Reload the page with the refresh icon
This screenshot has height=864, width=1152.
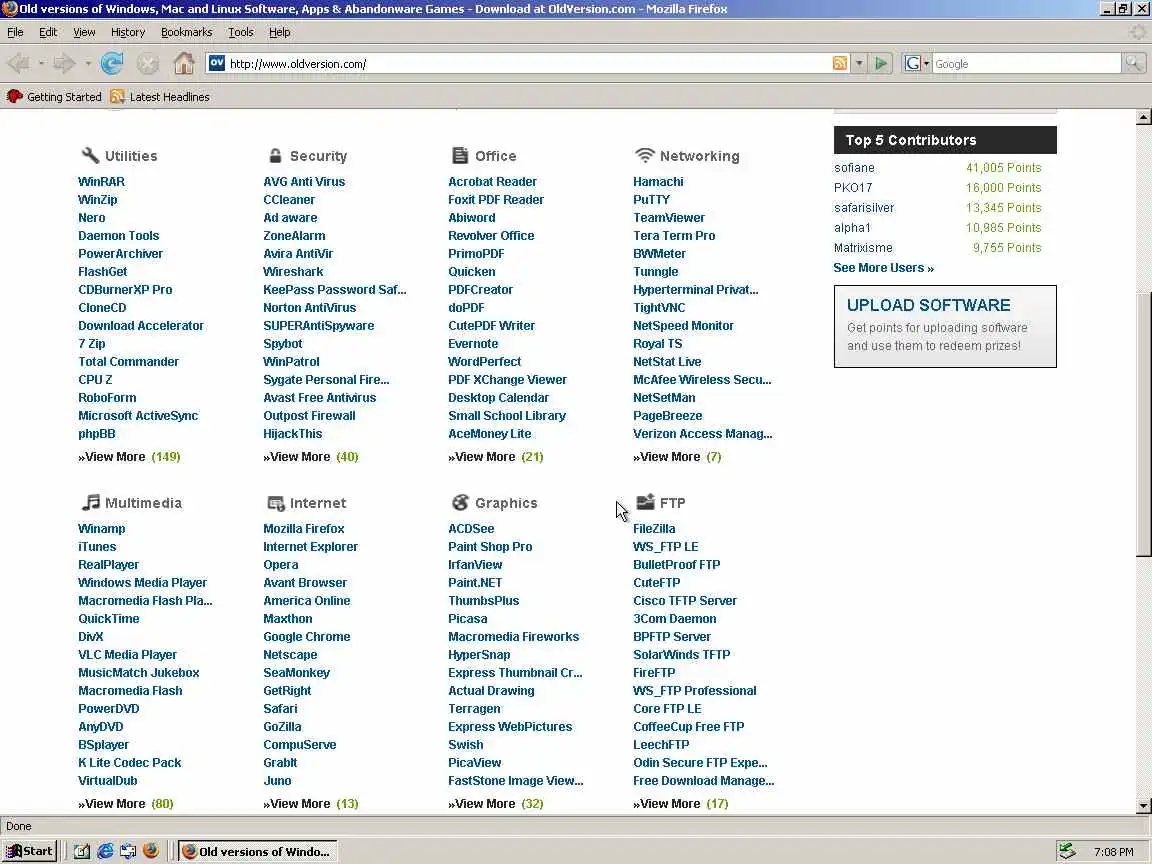point(112,64)
